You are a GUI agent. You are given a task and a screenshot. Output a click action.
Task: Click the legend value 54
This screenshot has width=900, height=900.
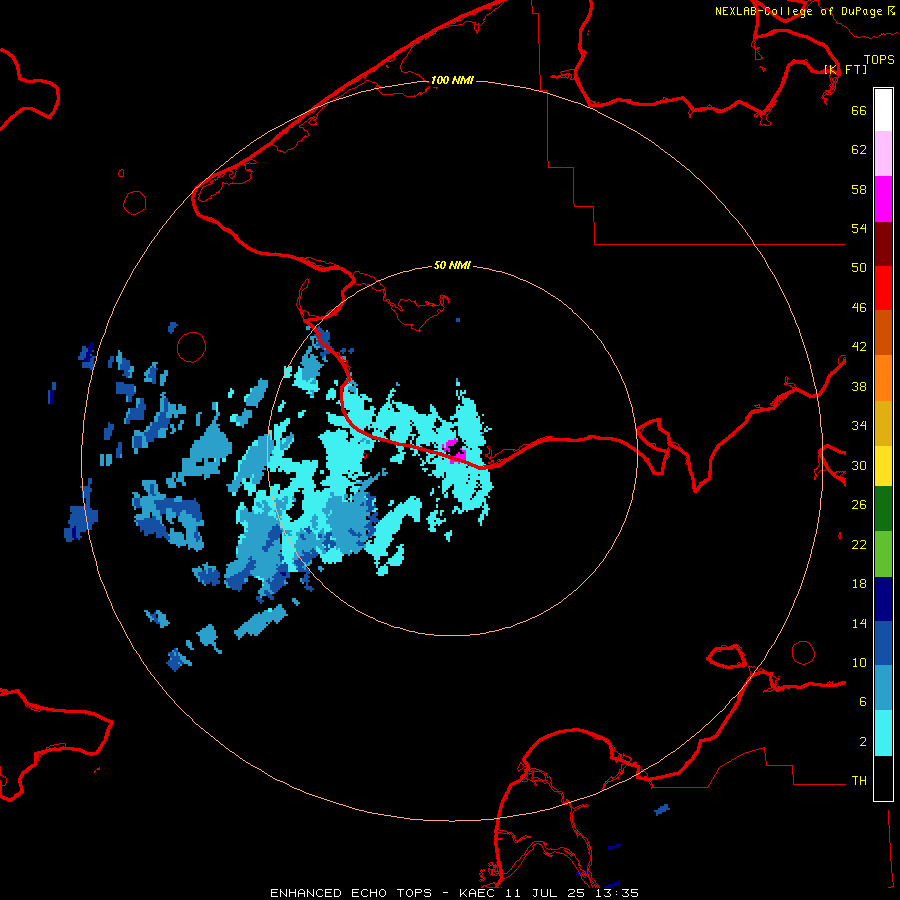[859, 228]
